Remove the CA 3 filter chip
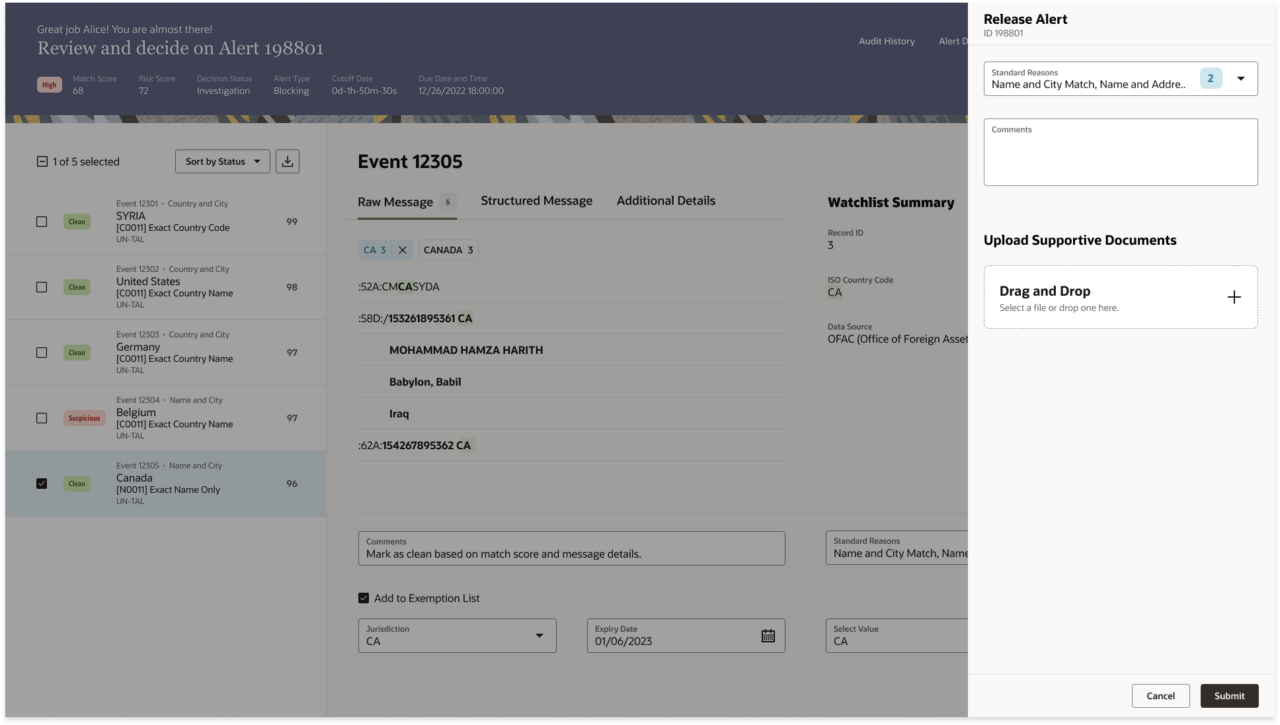The height and width of the screenshot is (725, 1280). 403,250
